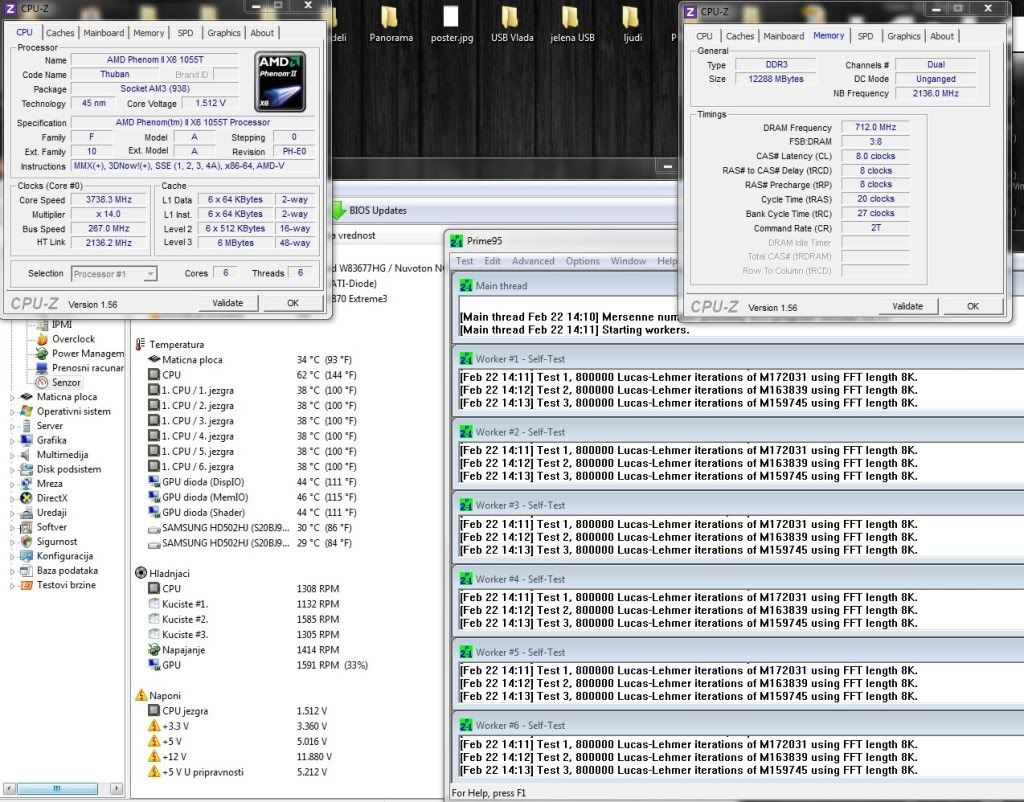
Task: Select the Senzor icon in the tree
Action: [x=42, y=383]
